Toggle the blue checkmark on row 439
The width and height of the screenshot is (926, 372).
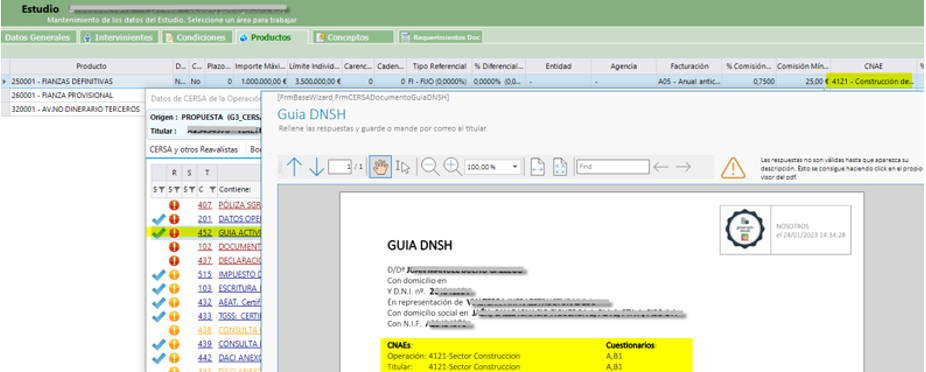pyautogui.click(x=158, y=344)
